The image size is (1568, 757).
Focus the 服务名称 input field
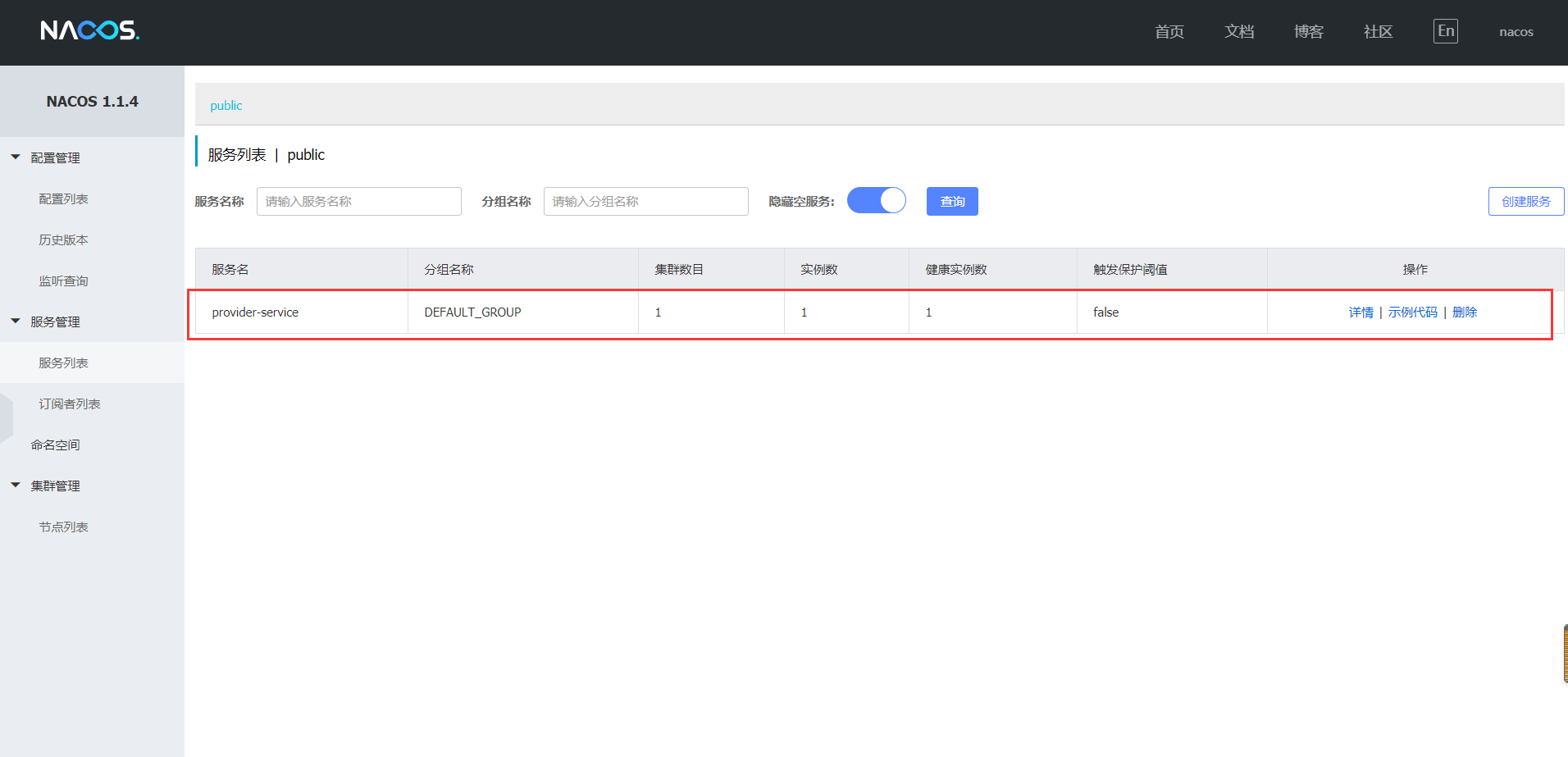359,201
